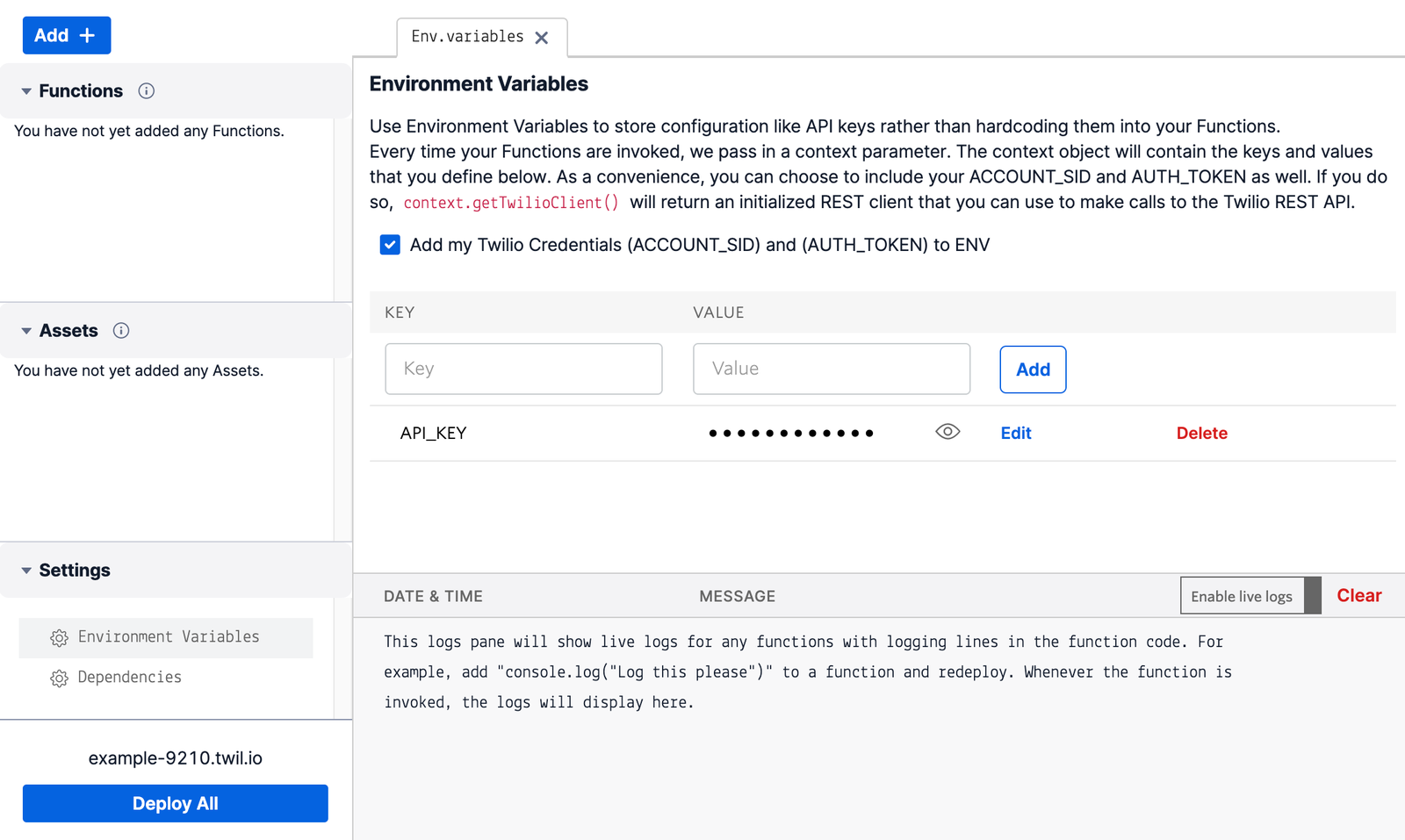
Task: Click the context.getTwilioClient() code link
Action: tap(511, 202)
